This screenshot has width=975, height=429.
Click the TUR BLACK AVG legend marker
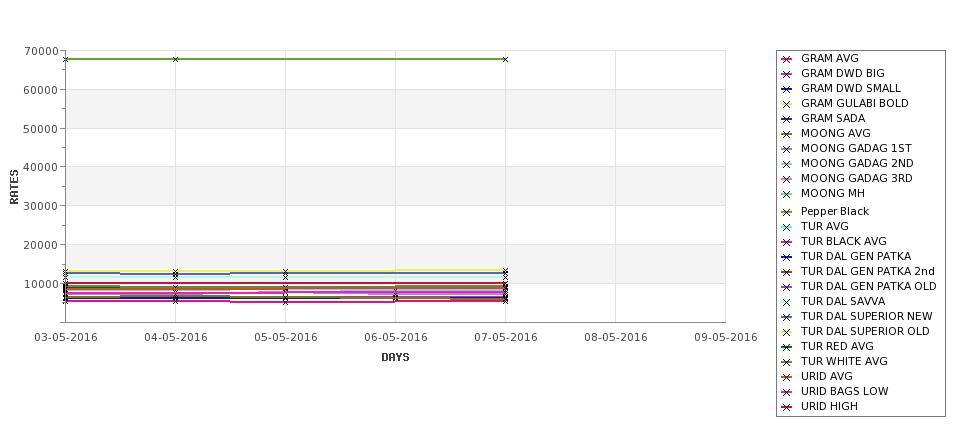786,242
